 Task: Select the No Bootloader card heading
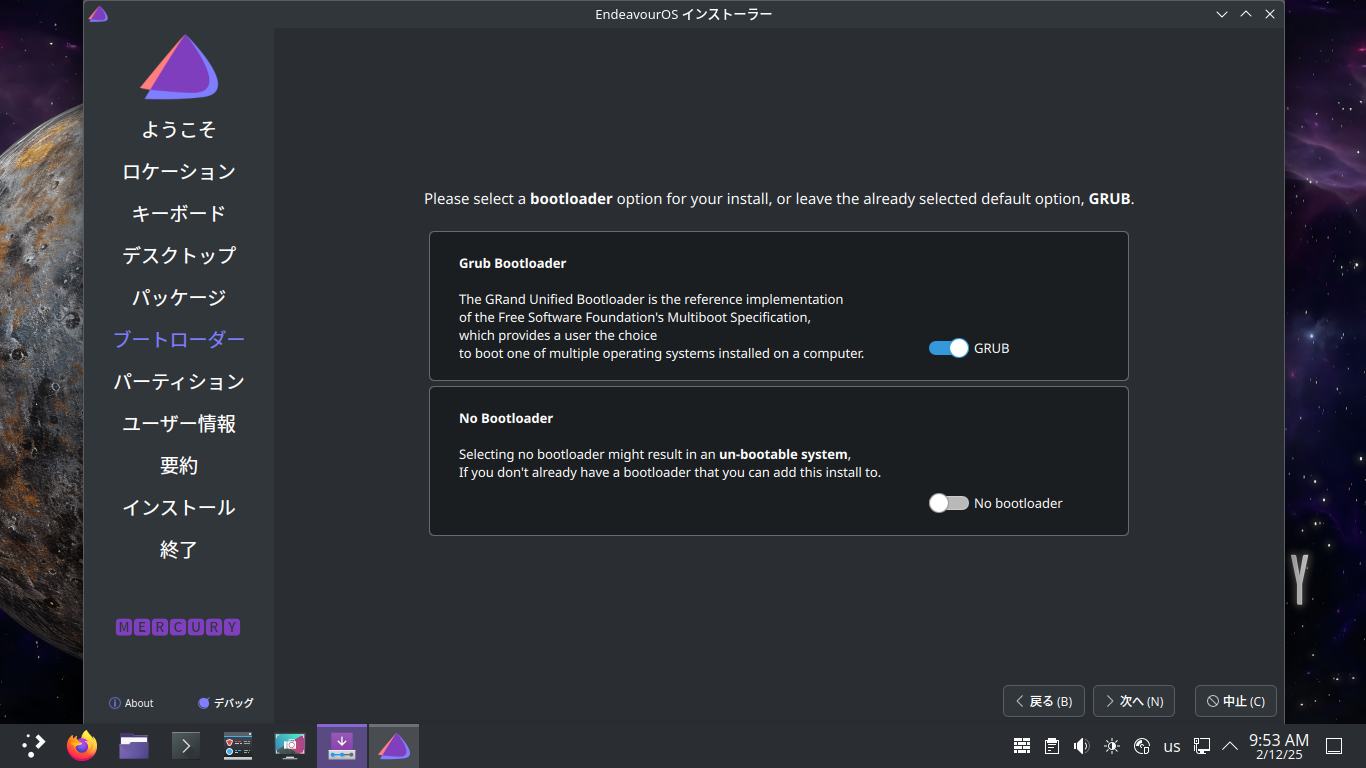(506, 418)
